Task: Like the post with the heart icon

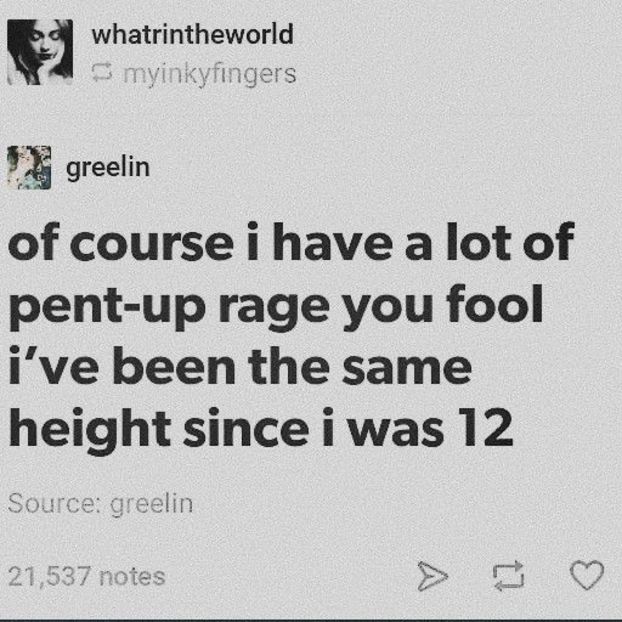Action: (x=587, y=575)
